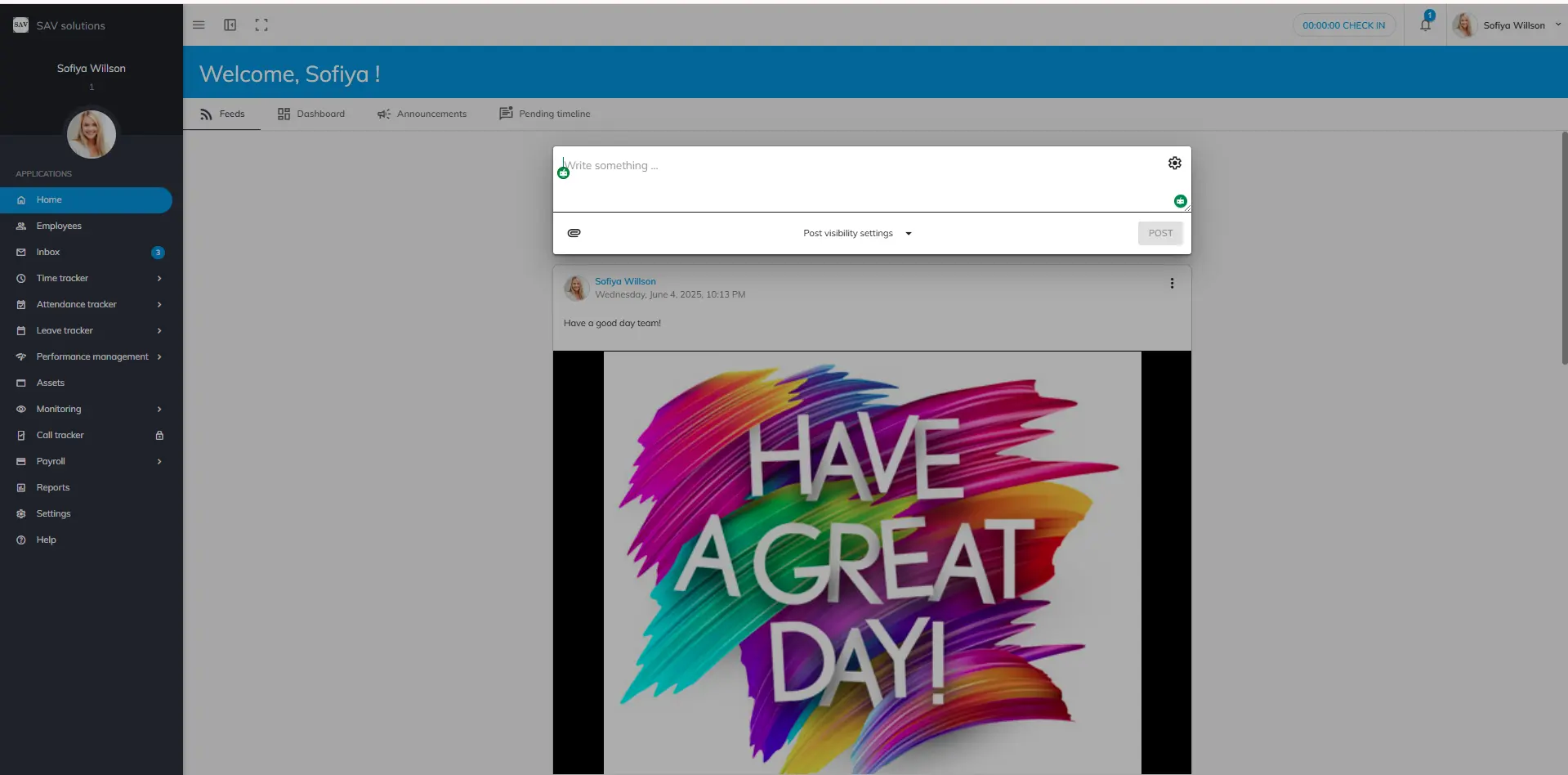Open Sofiya Willson post author link
The height and width of the screenshot is (775, 1568).
(625, 281)
